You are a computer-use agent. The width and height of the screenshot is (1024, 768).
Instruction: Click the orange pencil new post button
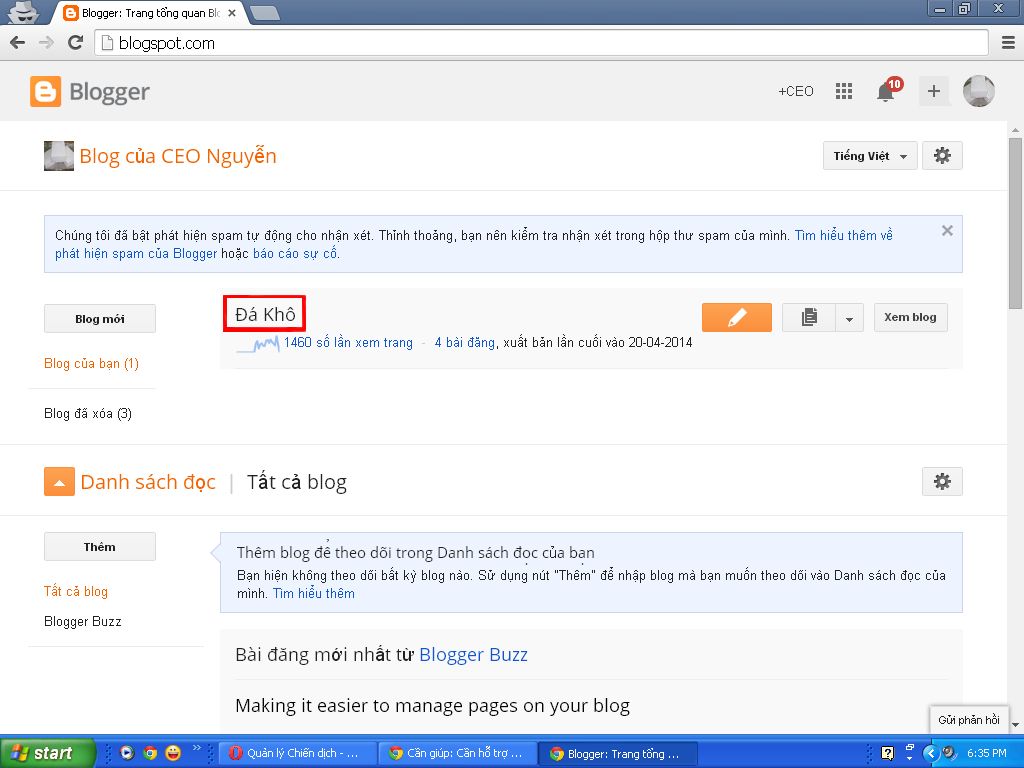tap(736, 317)
